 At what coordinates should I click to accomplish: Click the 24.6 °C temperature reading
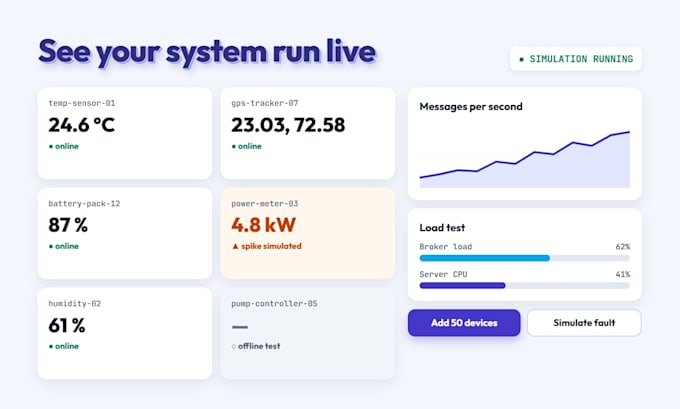82,125
